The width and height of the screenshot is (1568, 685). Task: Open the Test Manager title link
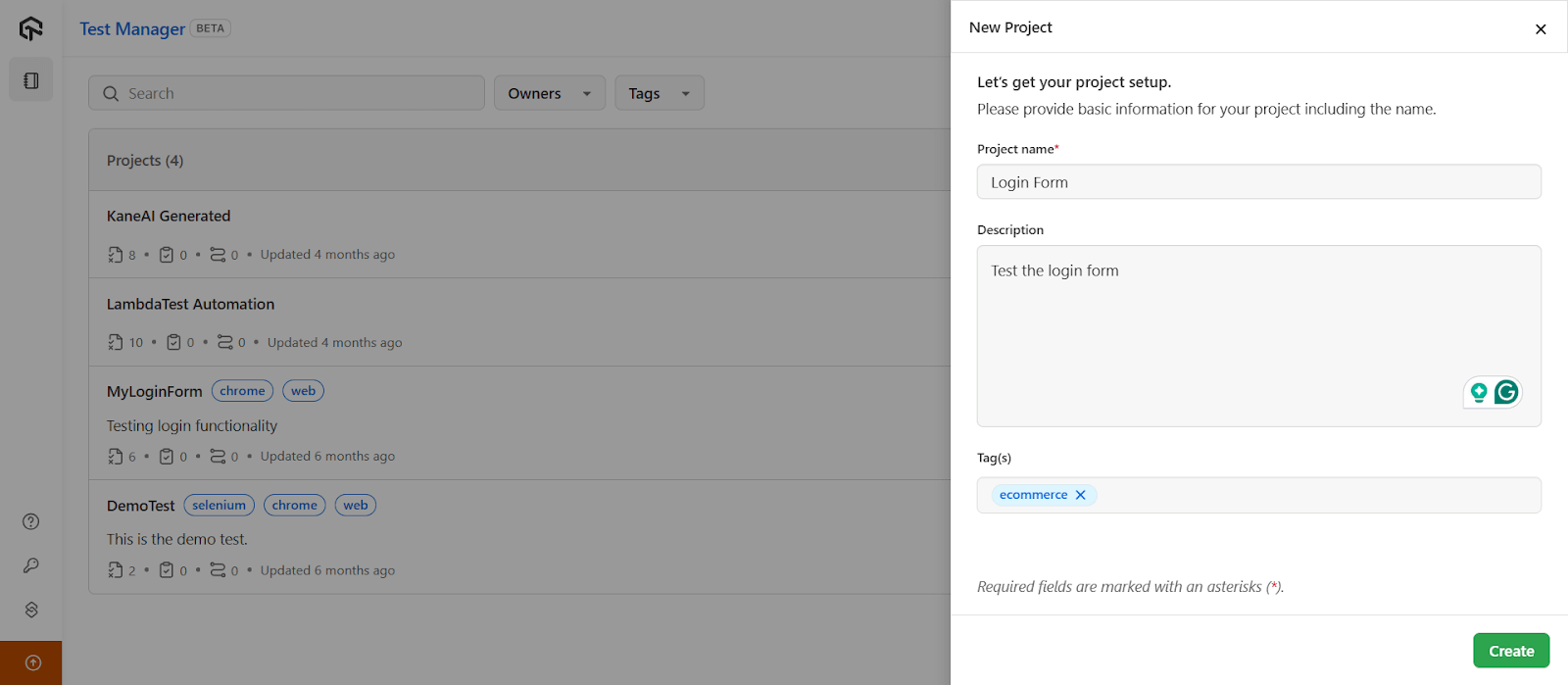(132, 29)
